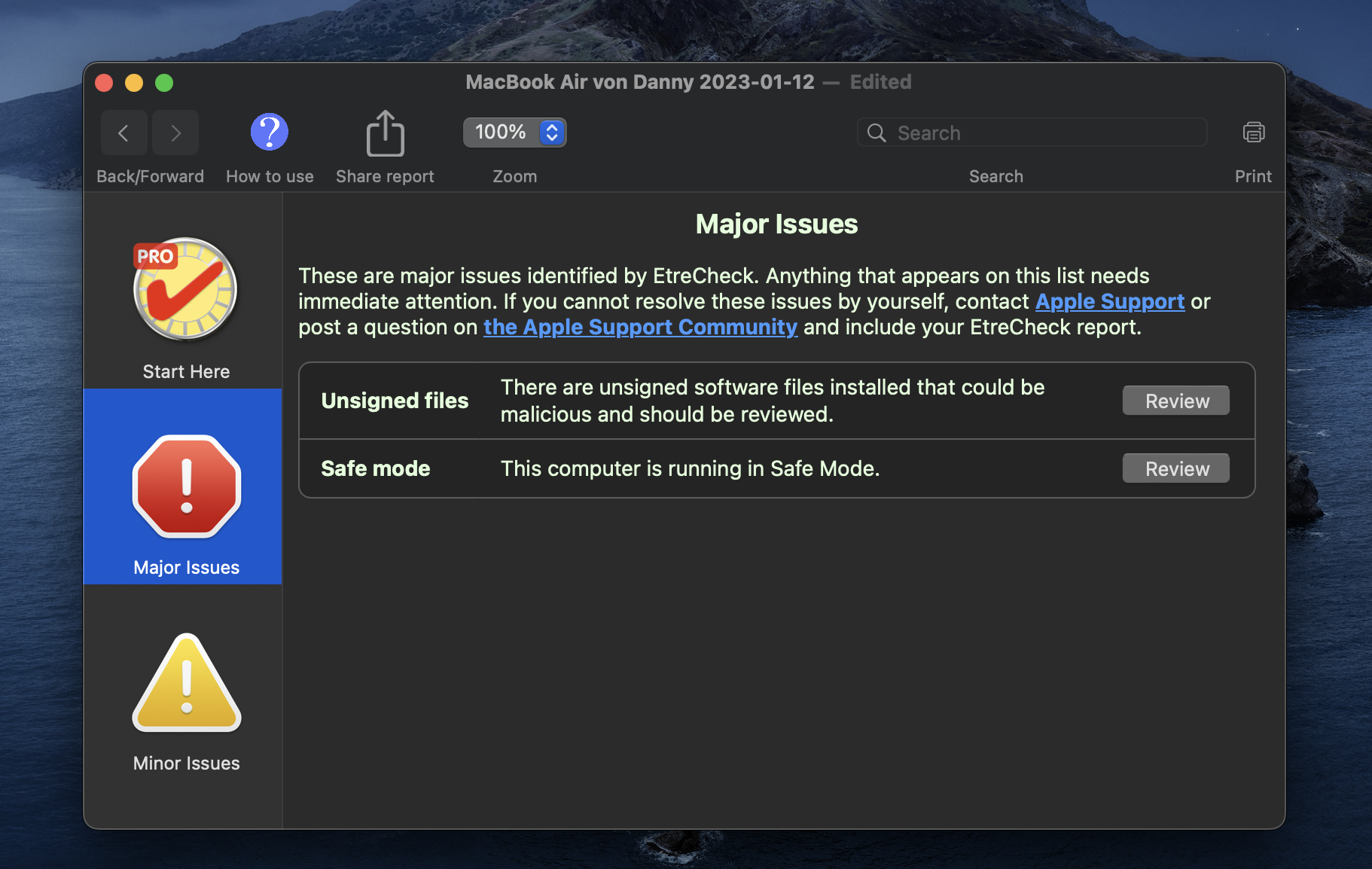
Task: Click the unsigned software files description text
Action: click(773, 401)
